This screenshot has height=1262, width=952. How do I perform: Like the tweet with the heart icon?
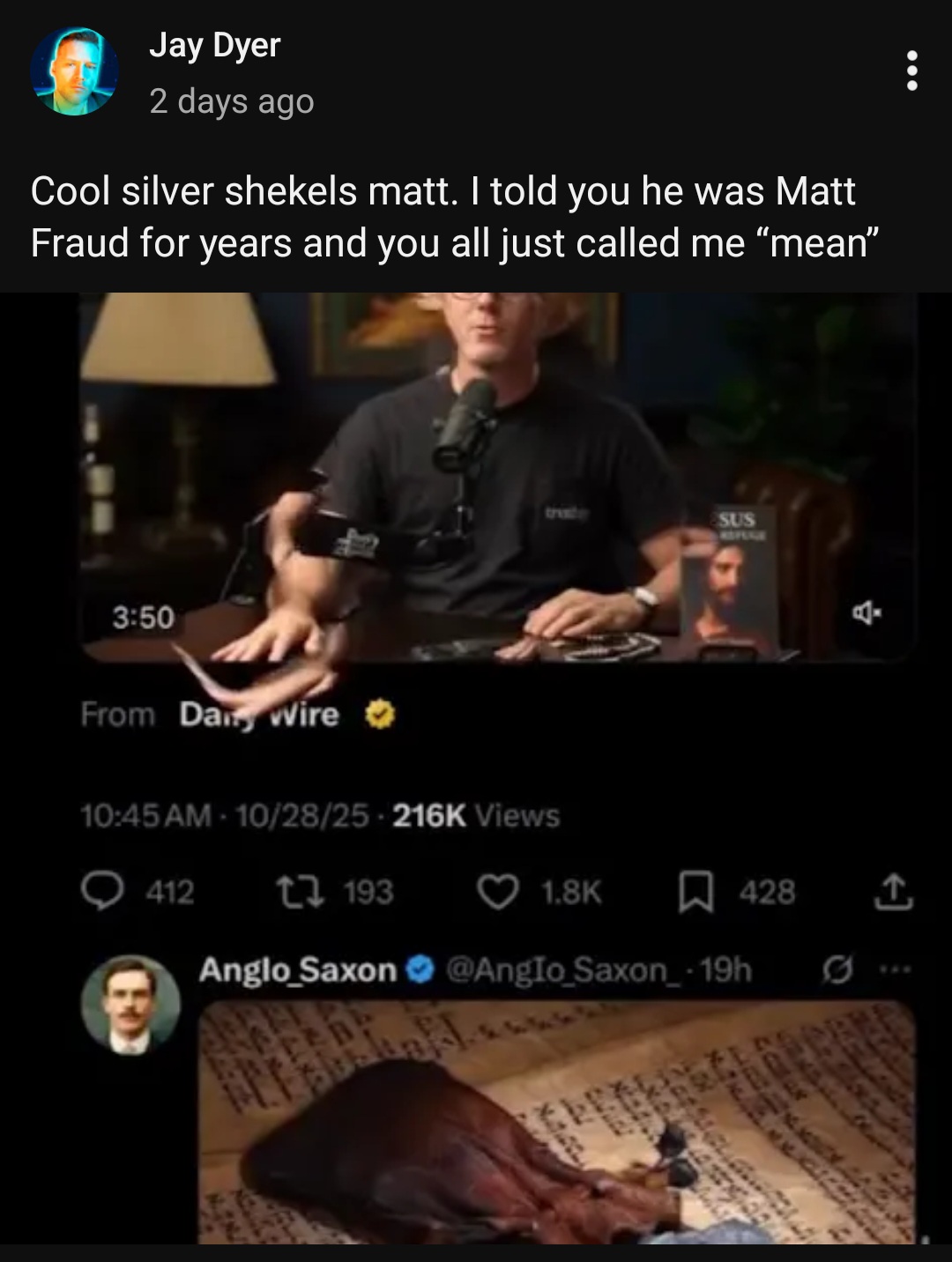pos(497,892)
